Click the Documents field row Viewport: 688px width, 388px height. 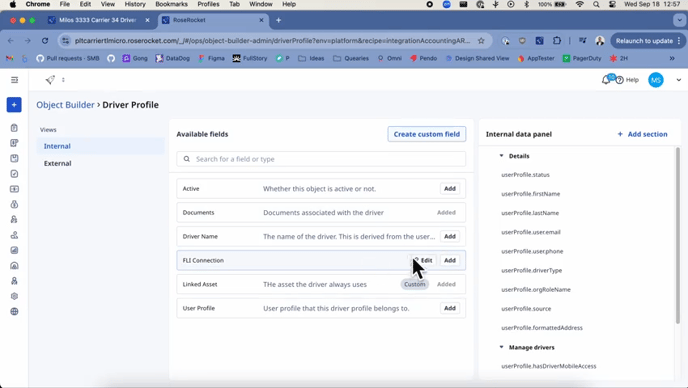[x=321, y=212]
